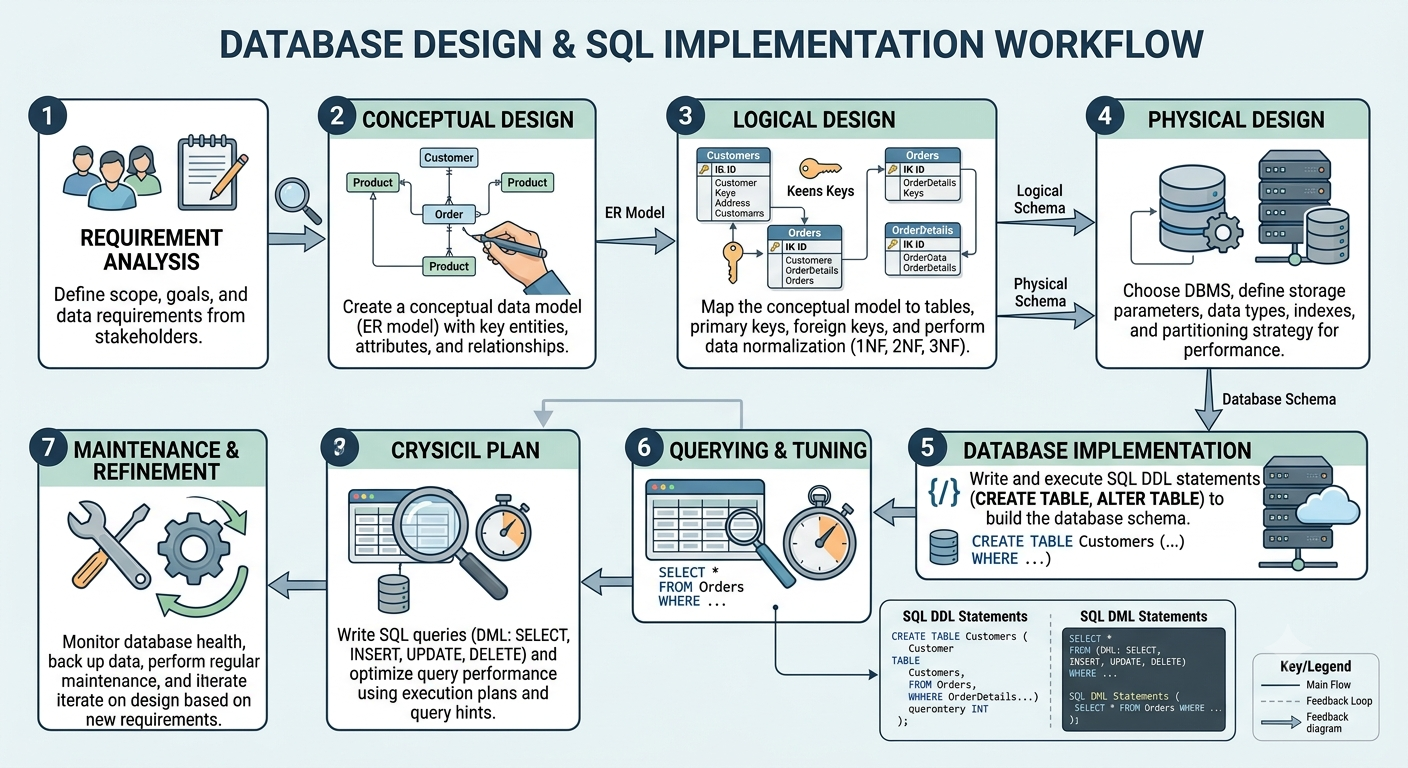Click the Customers table in Logical Design

click(733, 185)
